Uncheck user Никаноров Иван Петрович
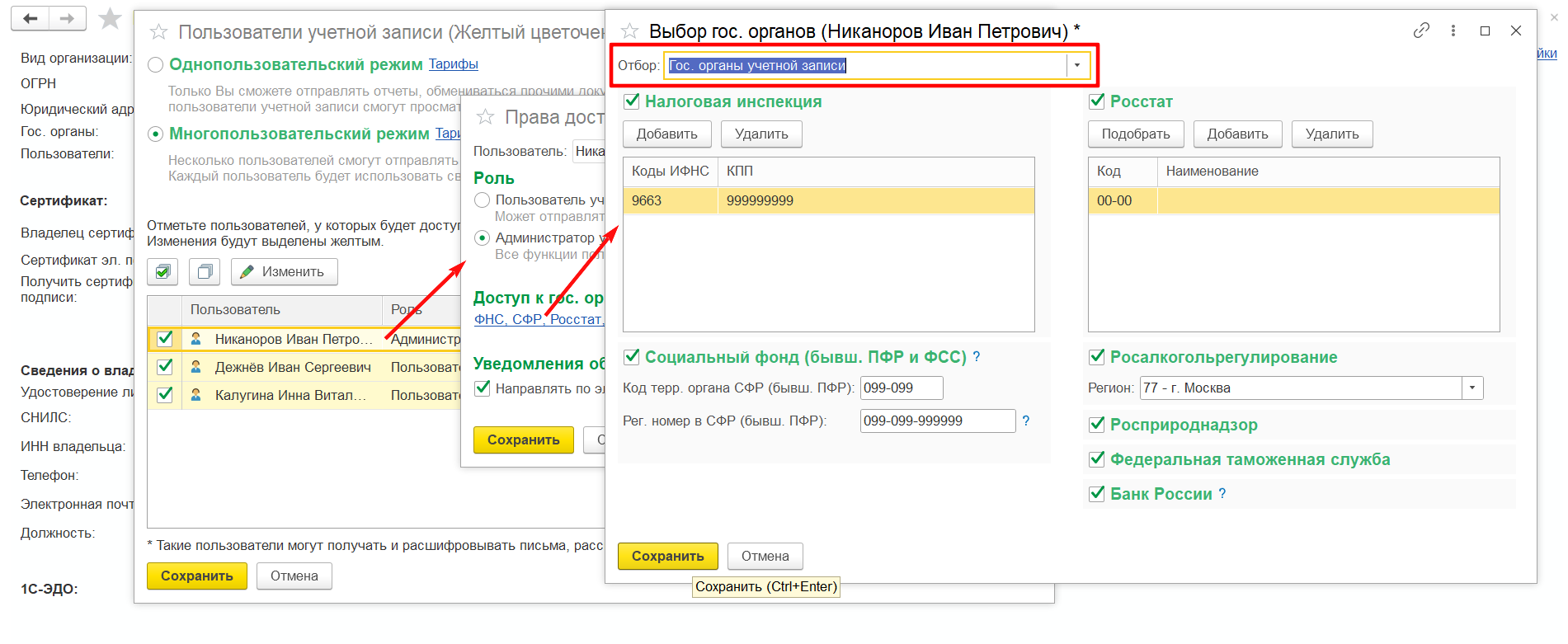This screenshot has width=1568, height=644. tap(165, 338)
